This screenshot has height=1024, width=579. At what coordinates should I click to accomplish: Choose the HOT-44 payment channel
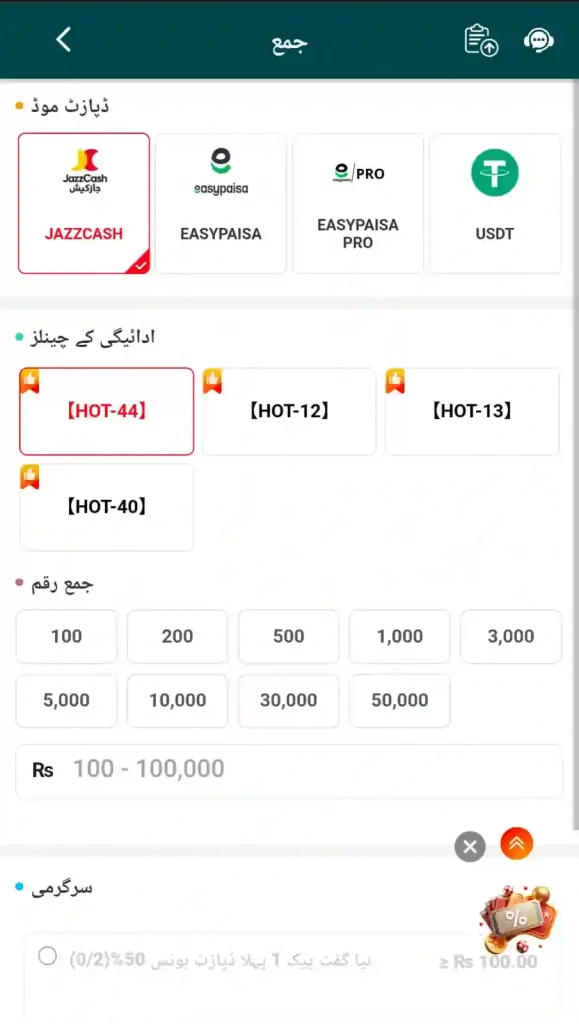point(106,411)
